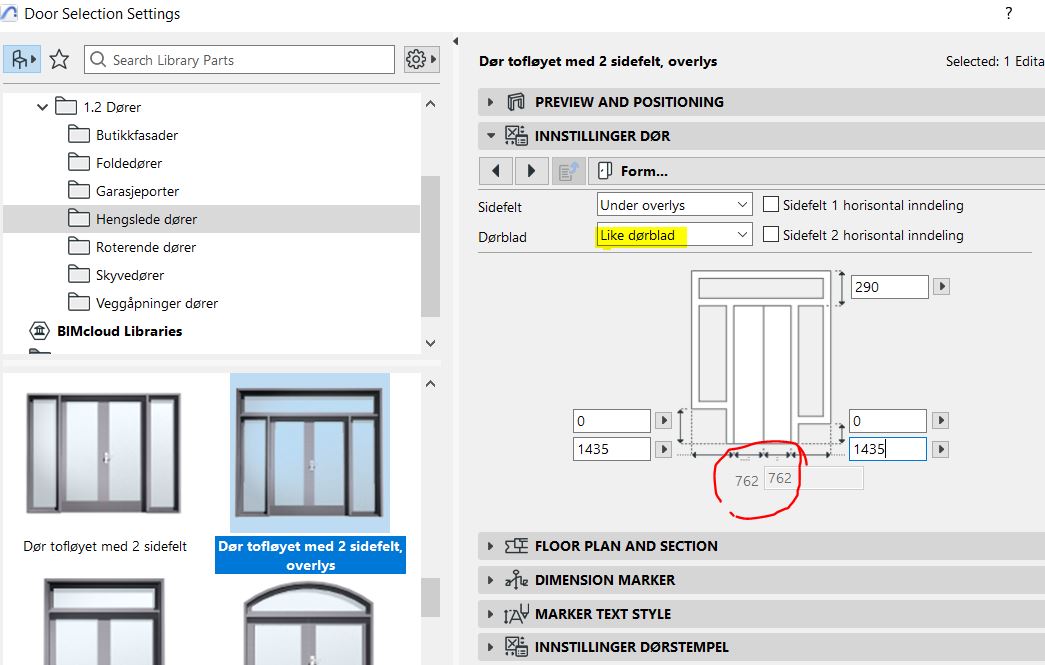Click the Form... page button
This screenshot has height=665, width=1045.
click(634, 171)
